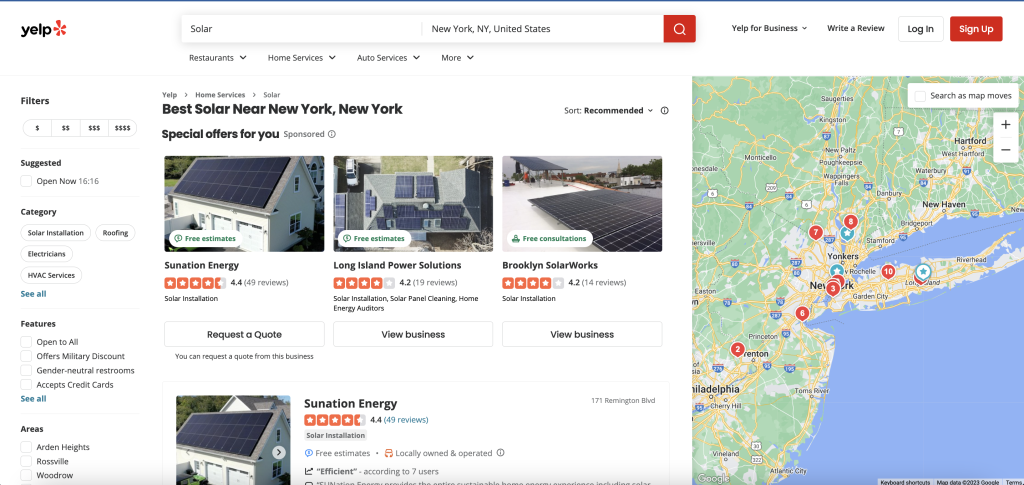Click Brooklyn SolarWorks star rating

(x=533, y=283)
